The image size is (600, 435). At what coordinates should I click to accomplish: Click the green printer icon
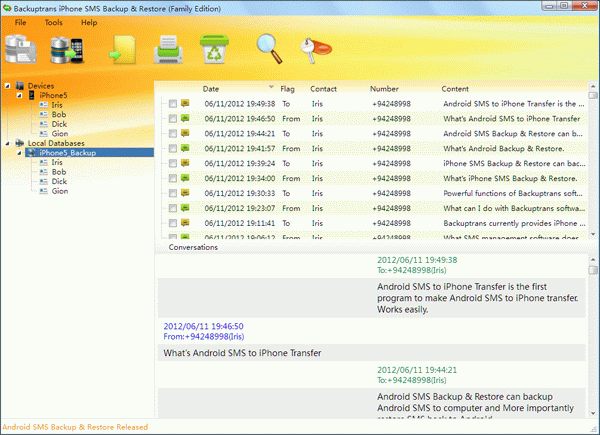168,49
